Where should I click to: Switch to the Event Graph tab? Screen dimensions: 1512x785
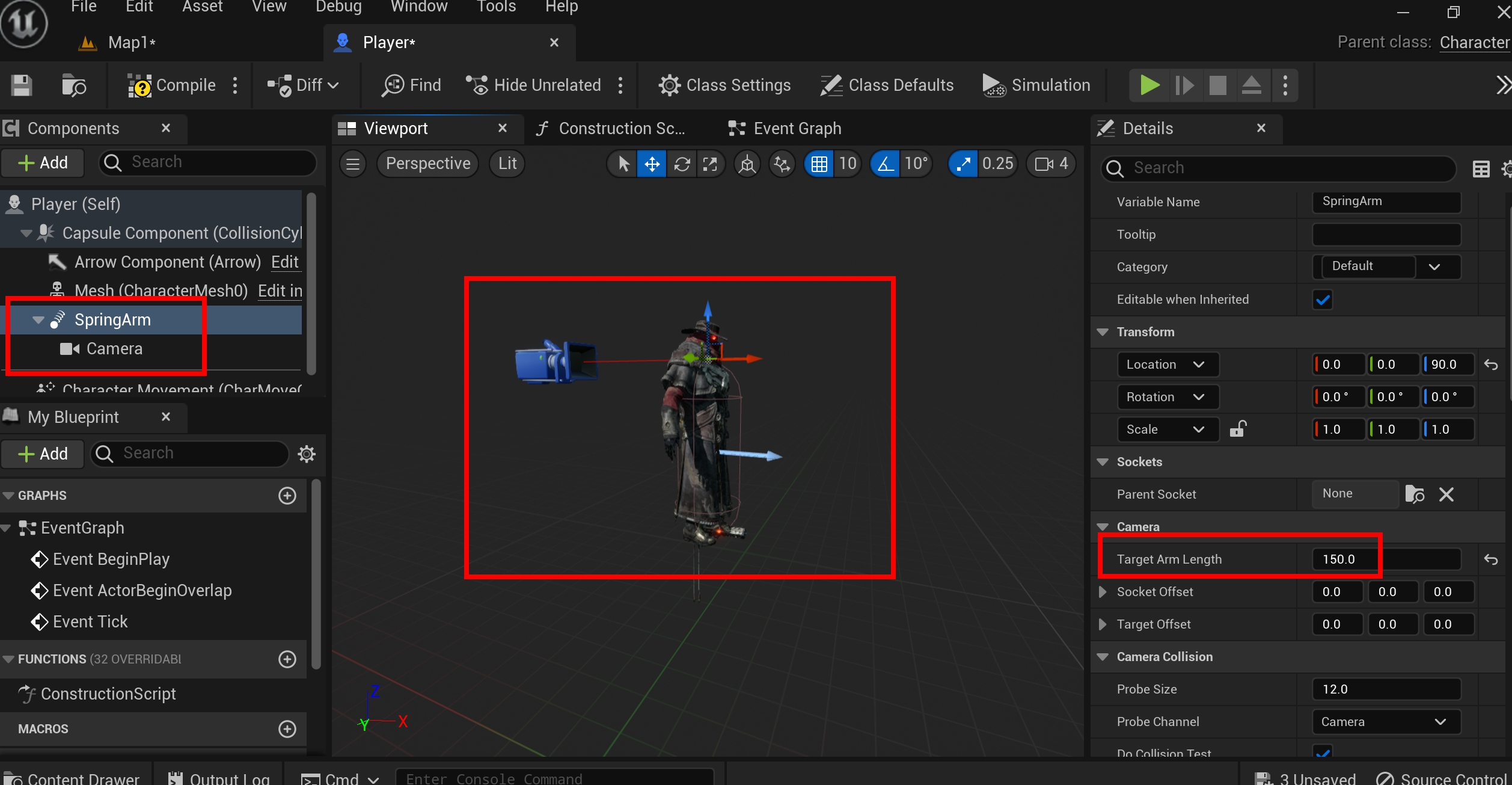pyautogui.click(x=785, y=129)
